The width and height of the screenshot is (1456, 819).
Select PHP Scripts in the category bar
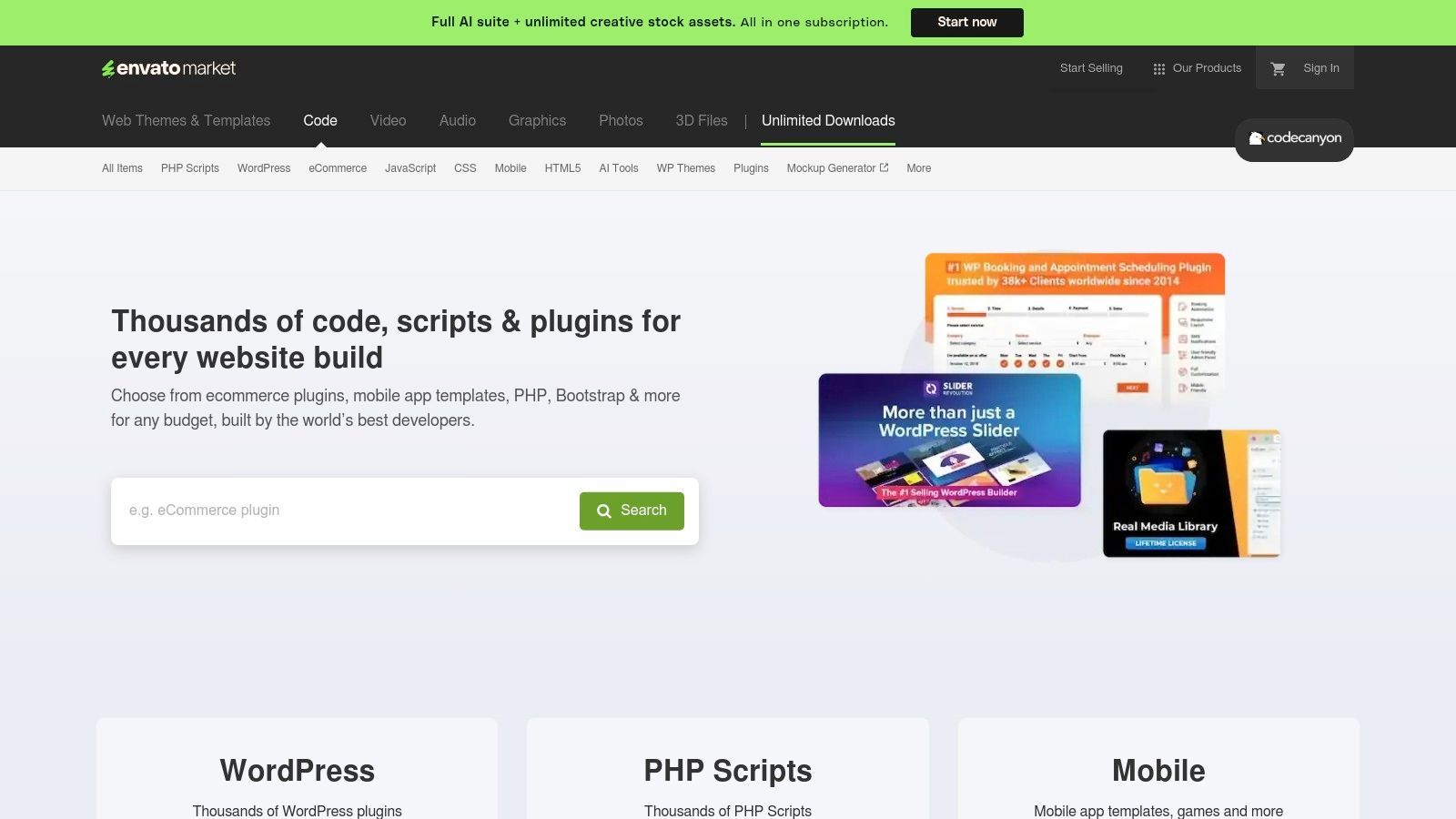pos(189,168)
